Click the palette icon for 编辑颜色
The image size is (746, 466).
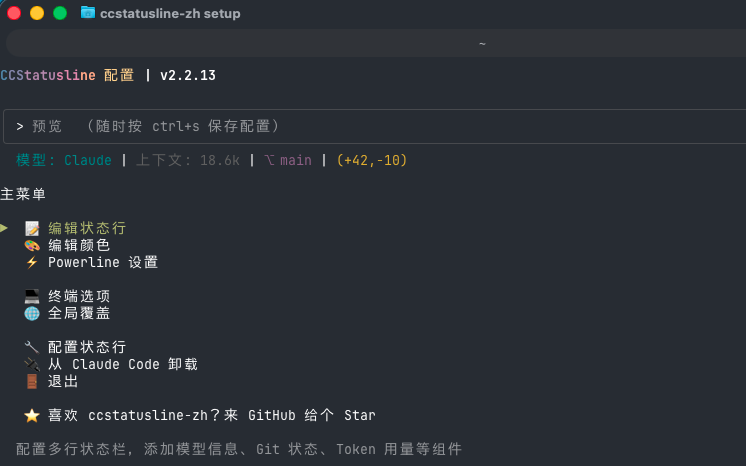pyautogui.click(x=32, y=246)
